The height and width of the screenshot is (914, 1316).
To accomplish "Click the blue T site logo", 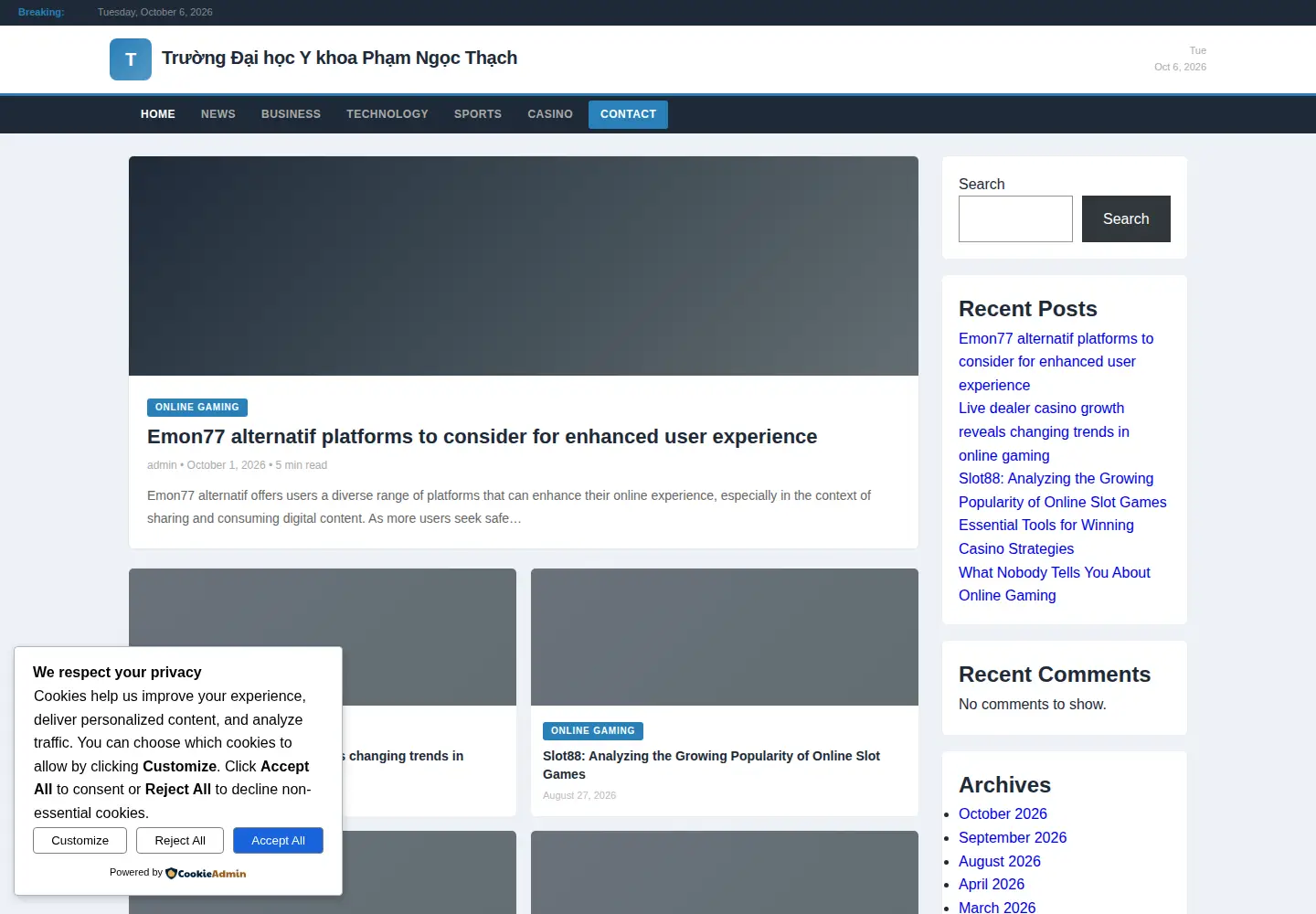I will coord(131,59).
